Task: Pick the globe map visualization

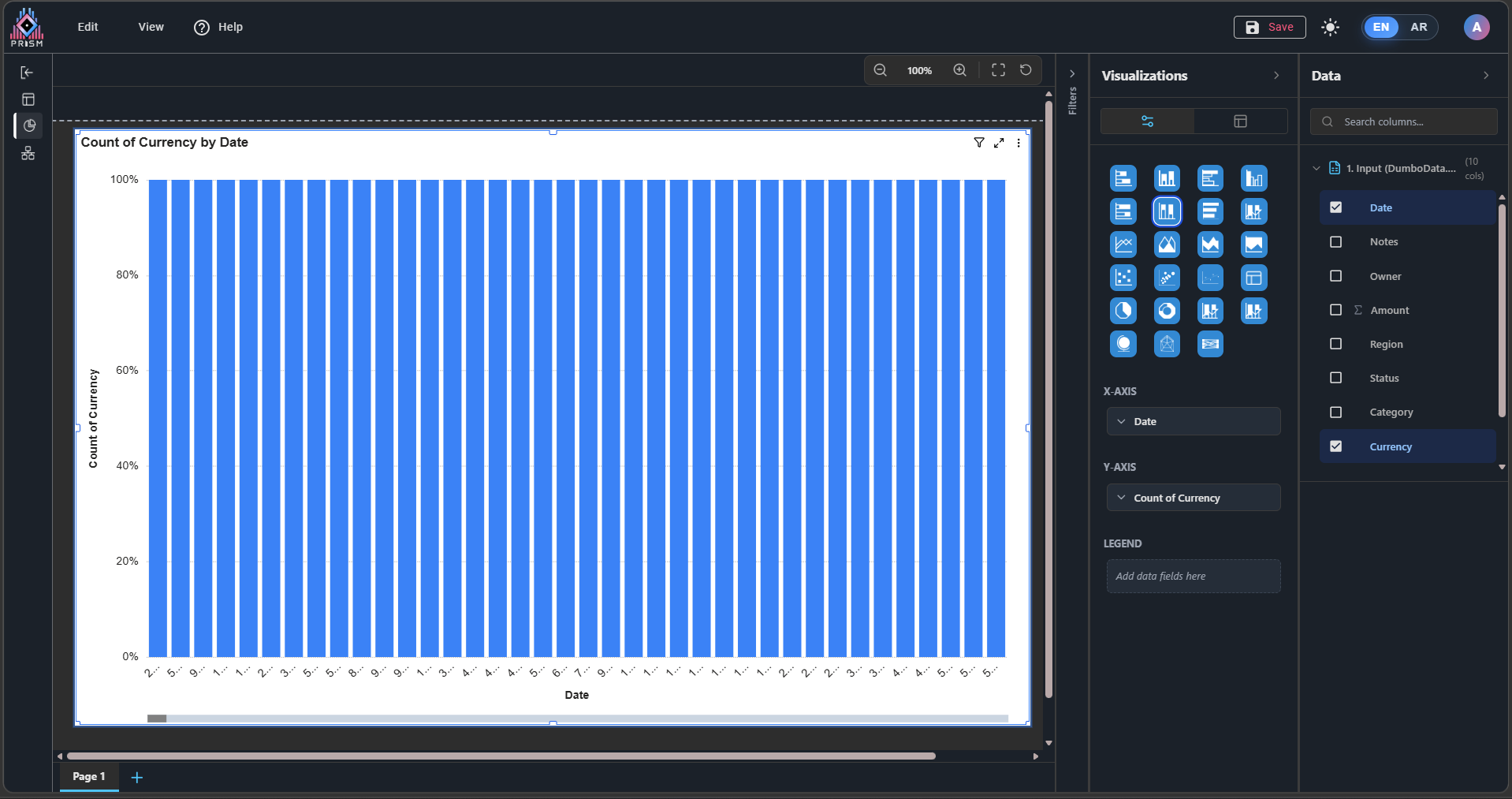Action: (x=1123, y=344)
